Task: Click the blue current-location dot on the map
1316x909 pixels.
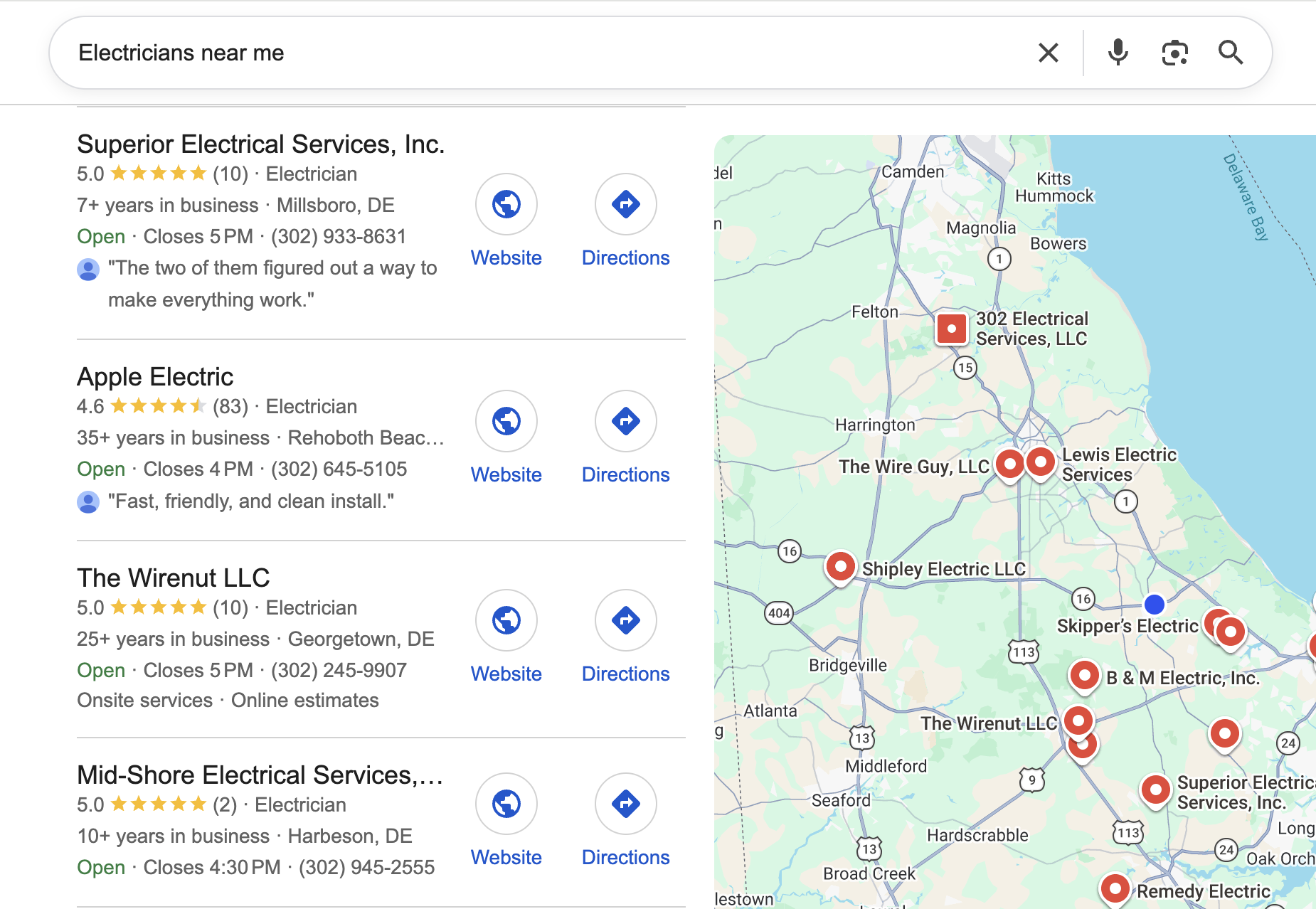Action: pyautogui.click(x=1155, y=605)
